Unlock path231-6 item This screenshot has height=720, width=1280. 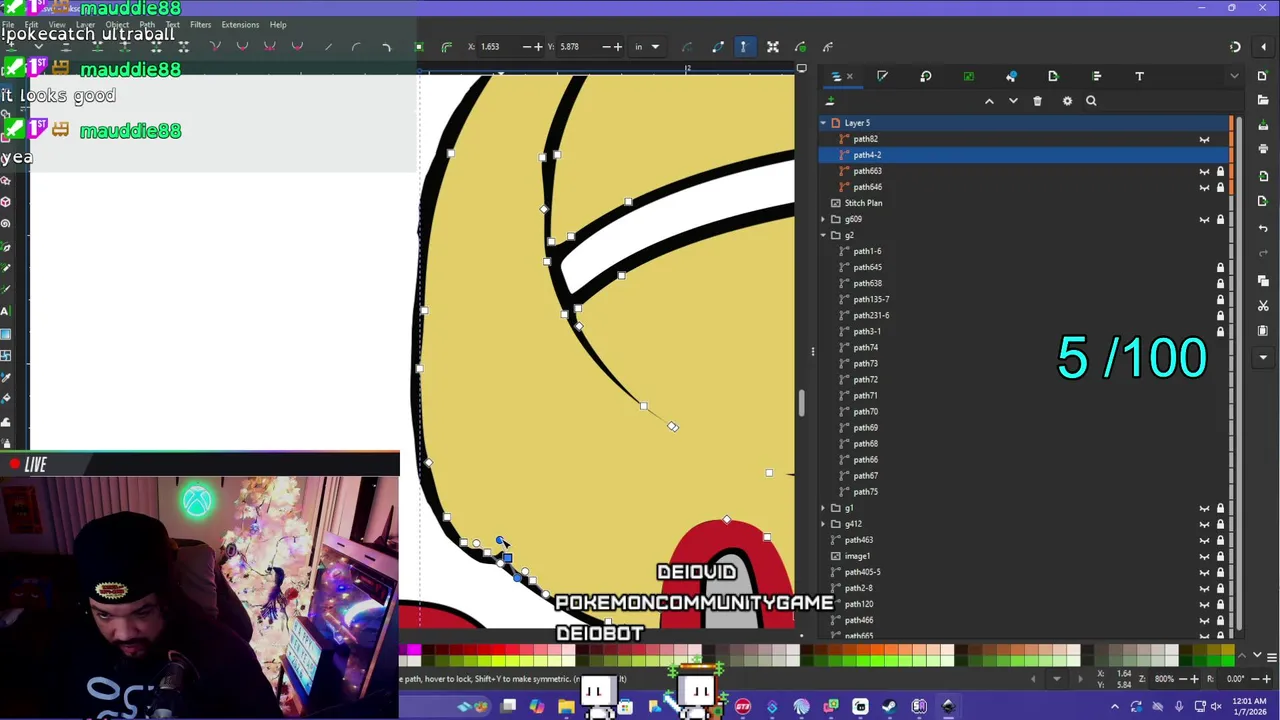point(1220,315)
